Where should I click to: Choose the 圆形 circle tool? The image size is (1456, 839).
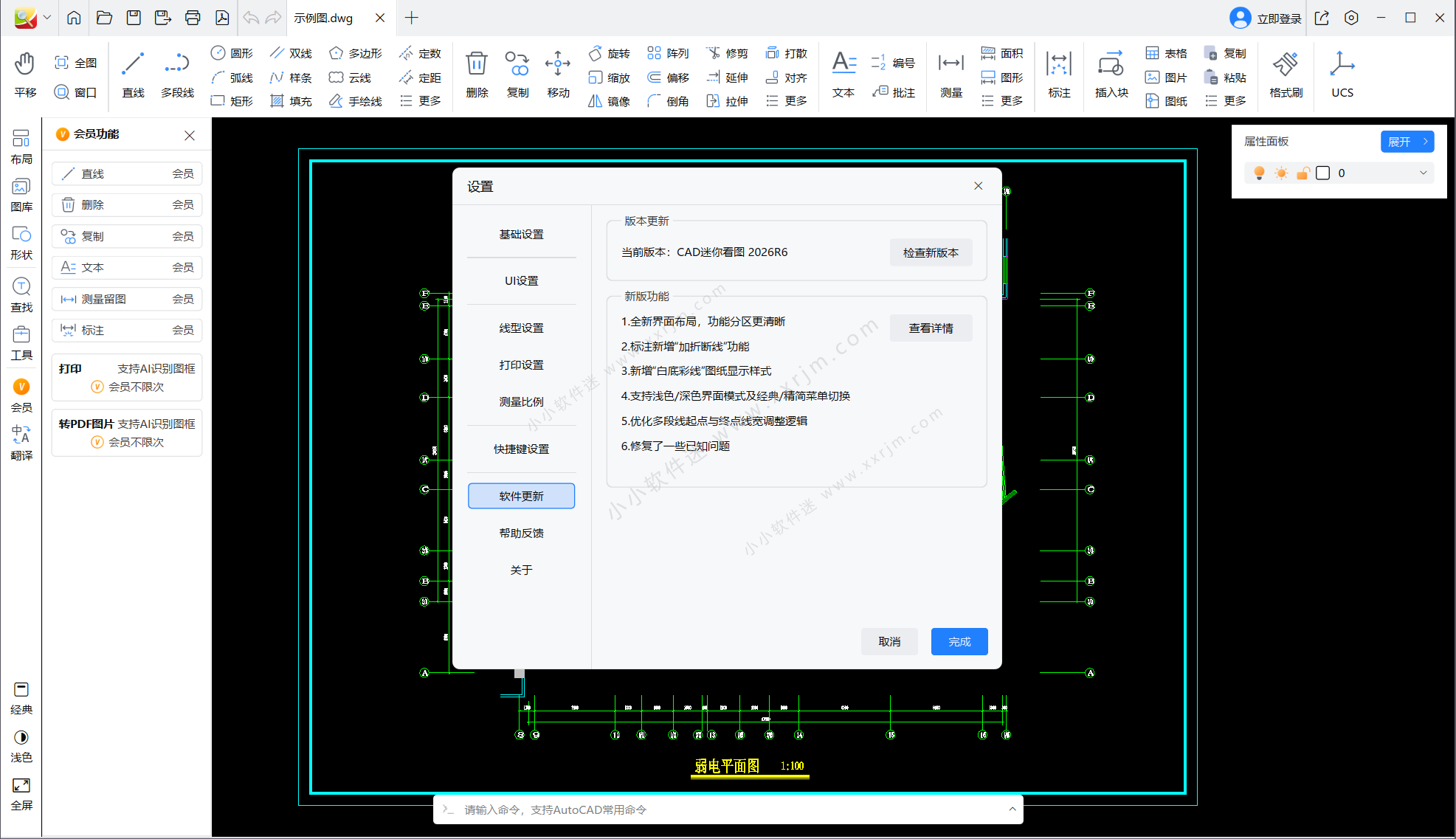click(232, 53)
